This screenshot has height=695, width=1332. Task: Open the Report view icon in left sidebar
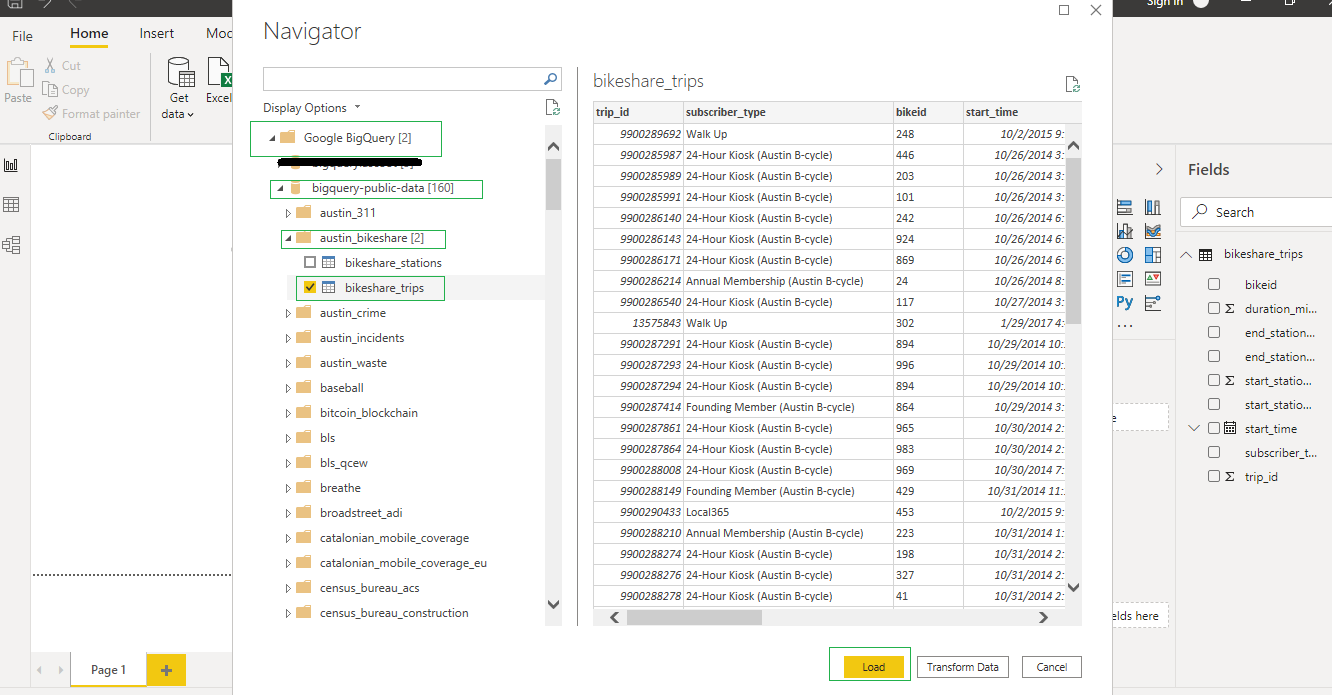coord(12,165)
